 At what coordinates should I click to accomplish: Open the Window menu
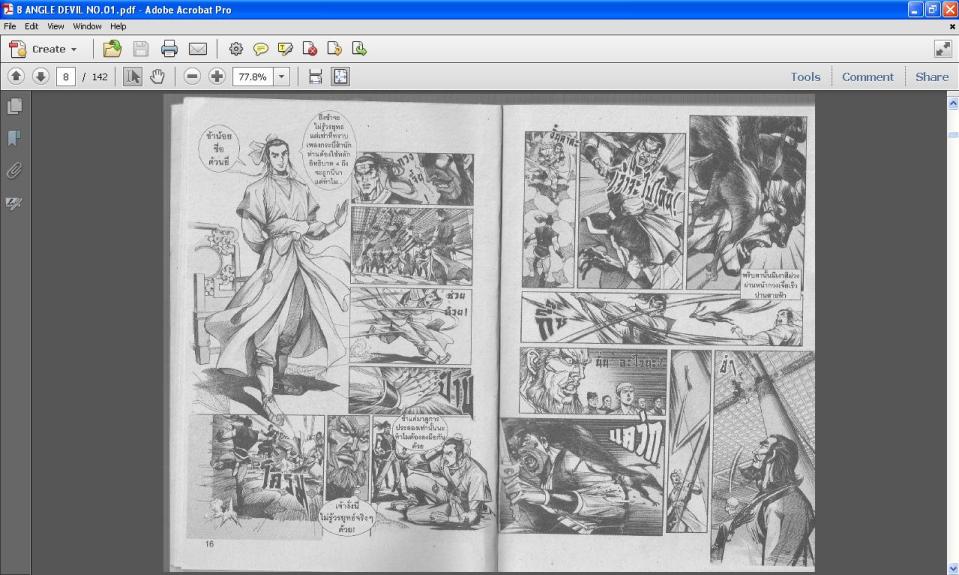click(x=87, y=26)
